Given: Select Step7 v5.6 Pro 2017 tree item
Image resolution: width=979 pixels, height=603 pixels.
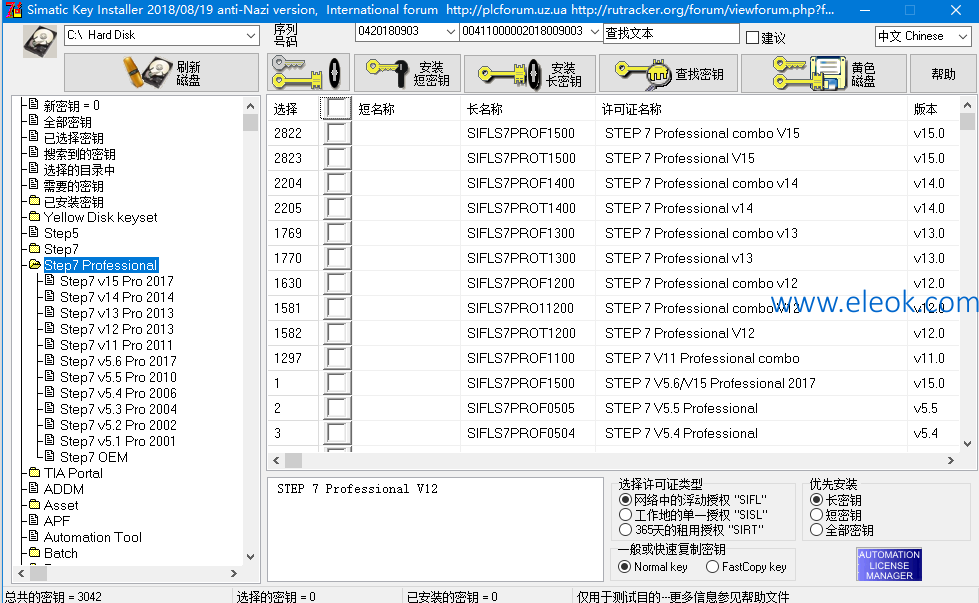Looking at the screenshot, I should pyautogui.click(x=118, y=361).
